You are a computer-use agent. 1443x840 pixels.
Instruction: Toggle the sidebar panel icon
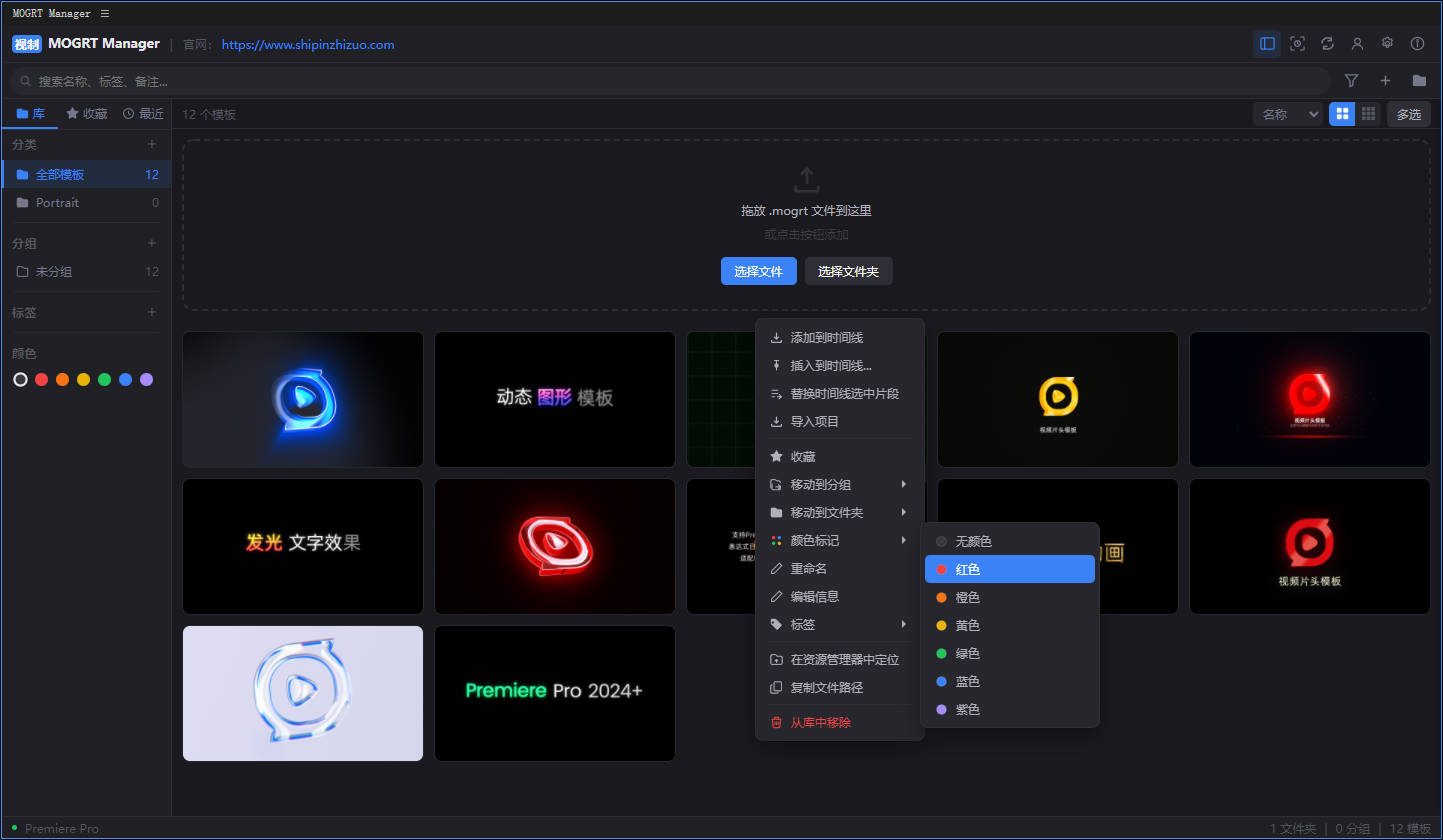pyautogui.click(x=1266, y=43)
